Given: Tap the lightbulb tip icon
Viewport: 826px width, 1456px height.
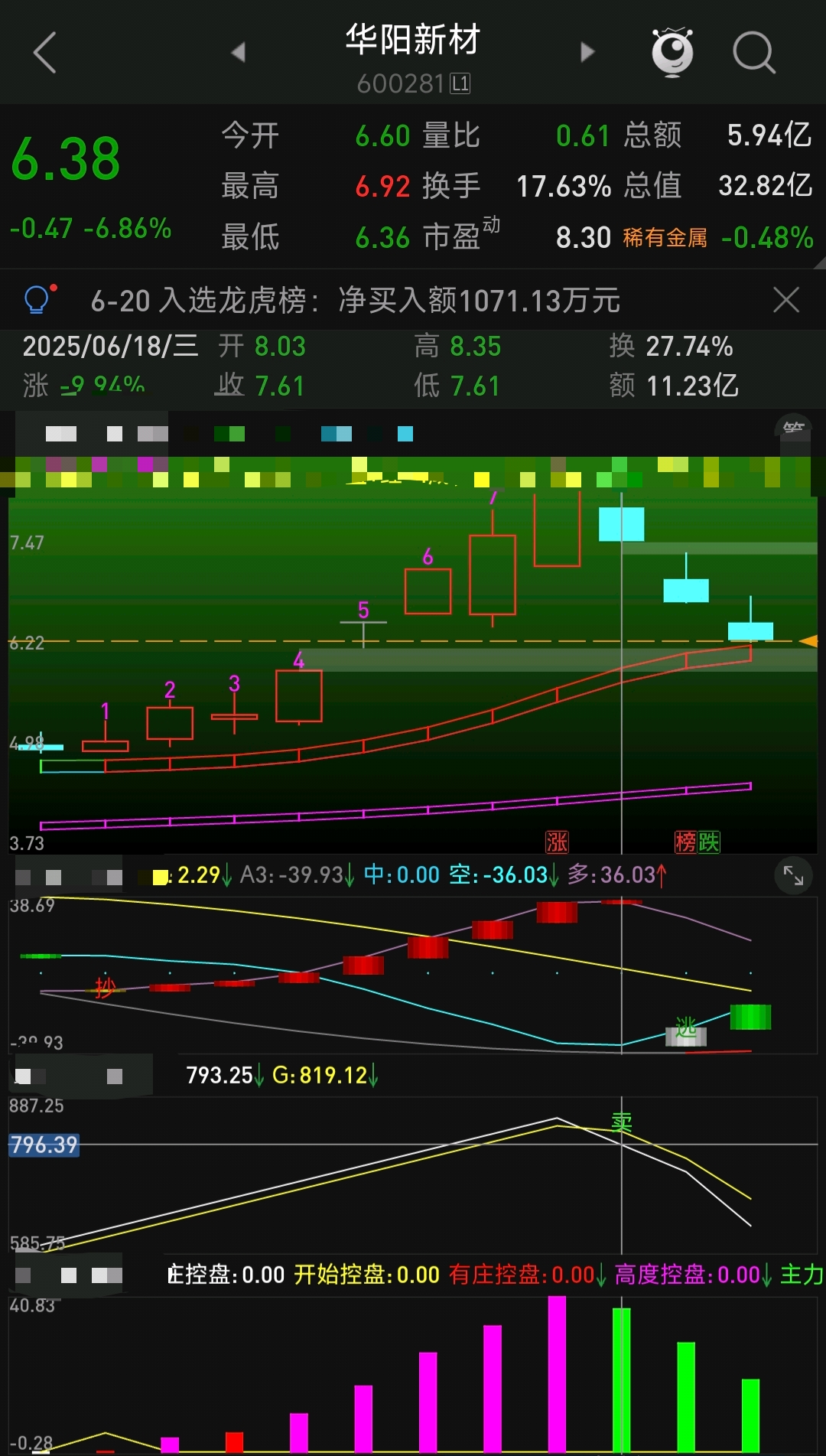Looking at the screenshot, I should coord(38,299).
